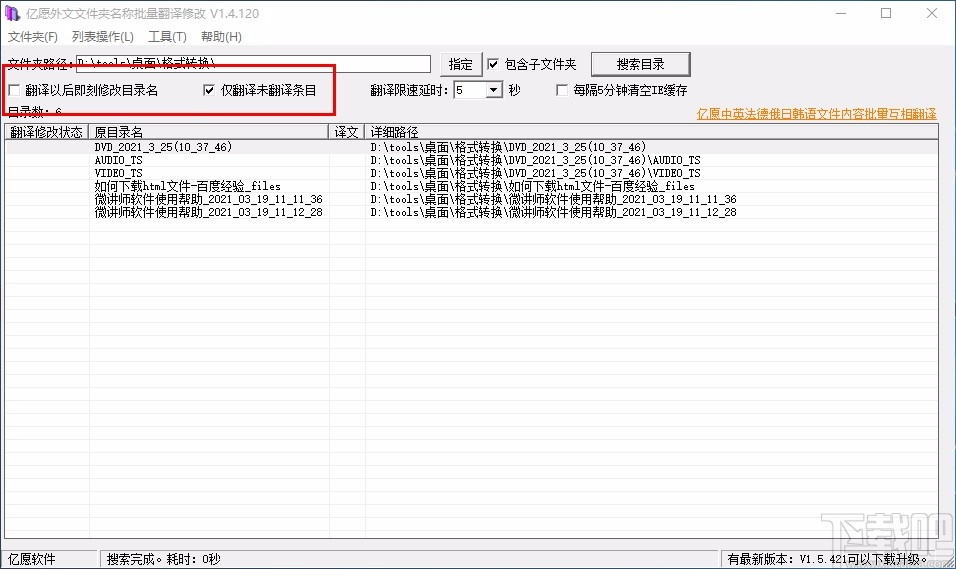Close the application window
956x569 pixels.
pos(932,13)
